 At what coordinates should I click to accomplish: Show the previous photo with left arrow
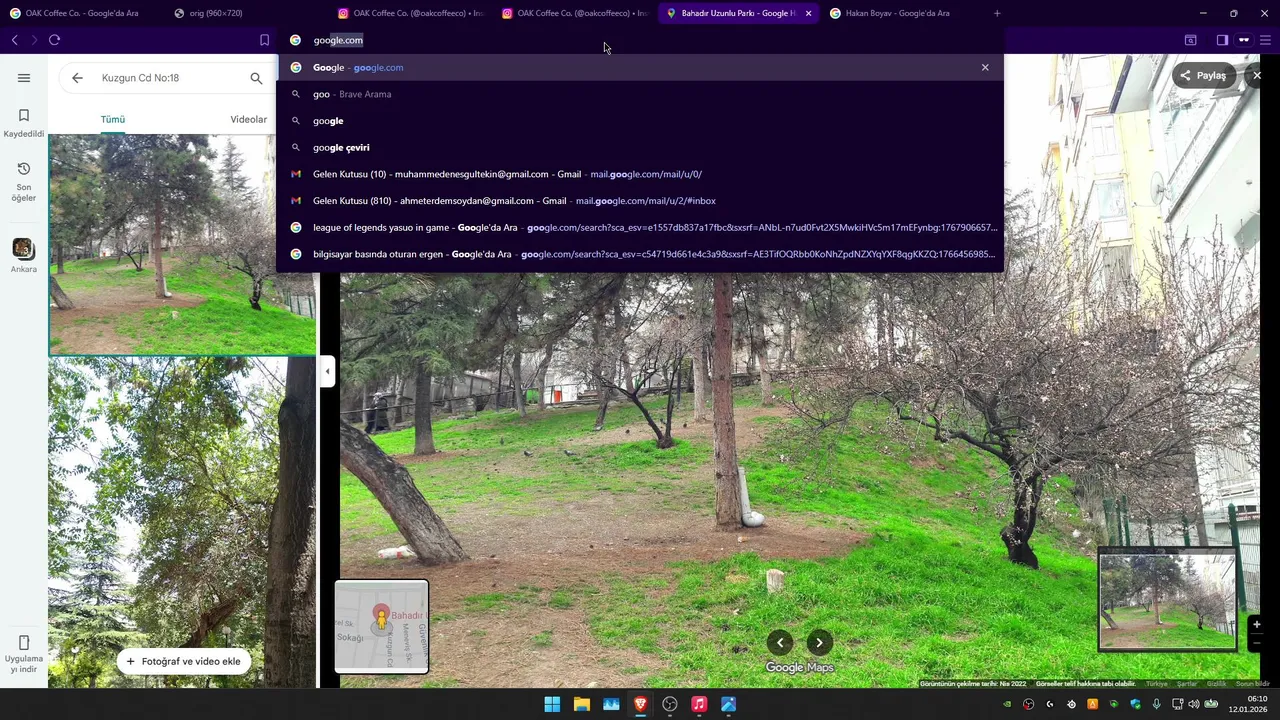pyautogui.click(x=780, y=643)
